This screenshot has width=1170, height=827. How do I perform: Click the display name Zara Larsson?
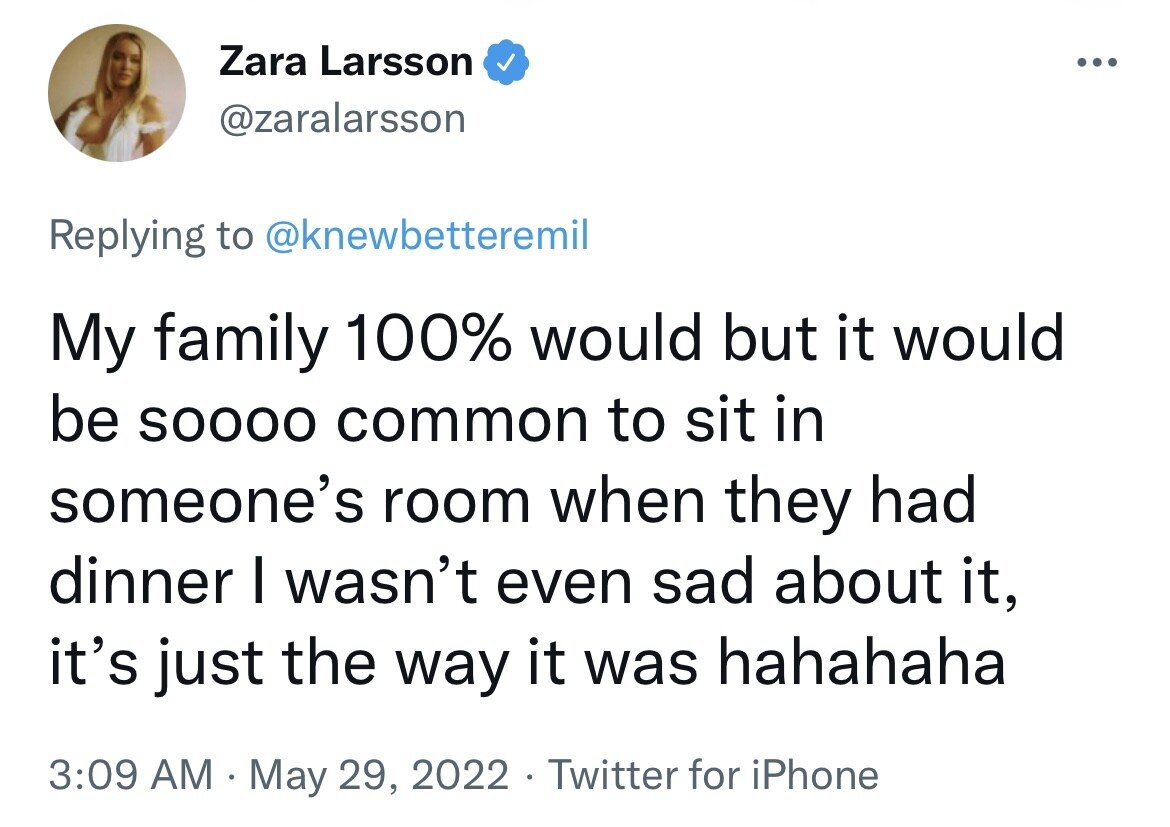click(x=345, y=64)
